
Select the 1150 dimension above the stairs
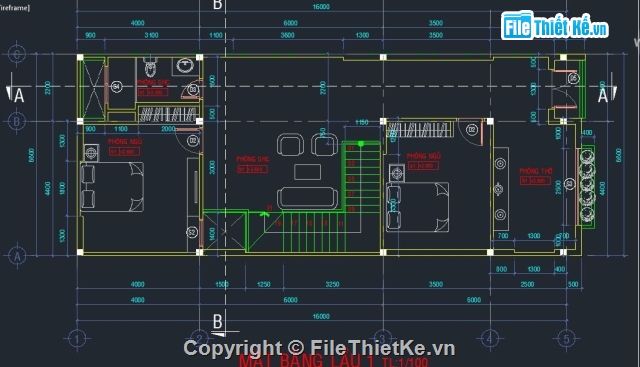[362, 122]
